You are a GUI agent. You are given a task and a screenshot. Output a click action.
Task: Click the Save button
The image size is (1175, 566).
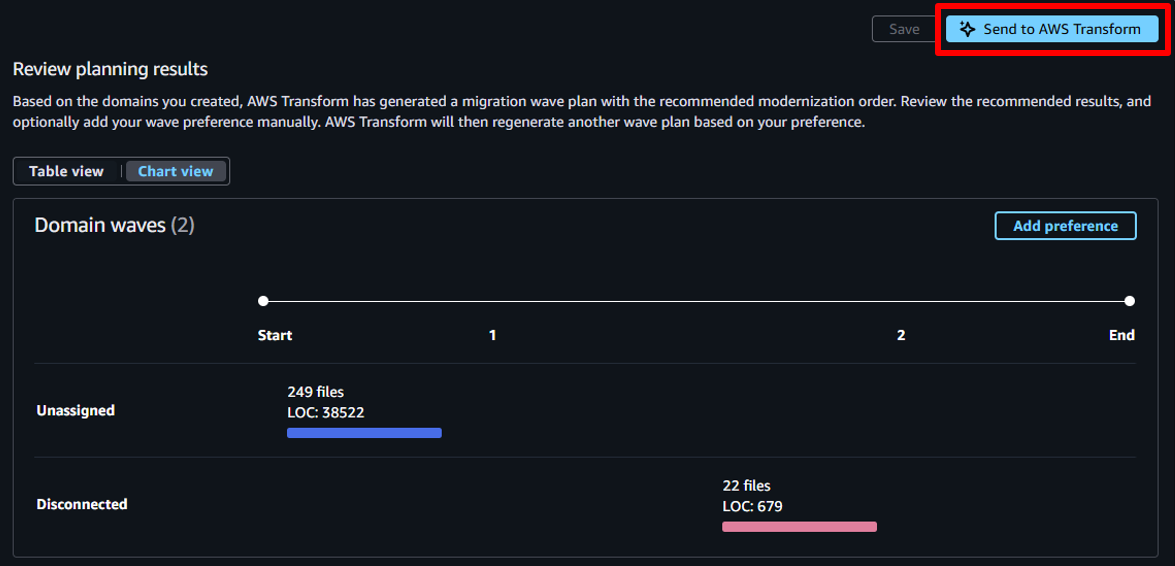904,29
